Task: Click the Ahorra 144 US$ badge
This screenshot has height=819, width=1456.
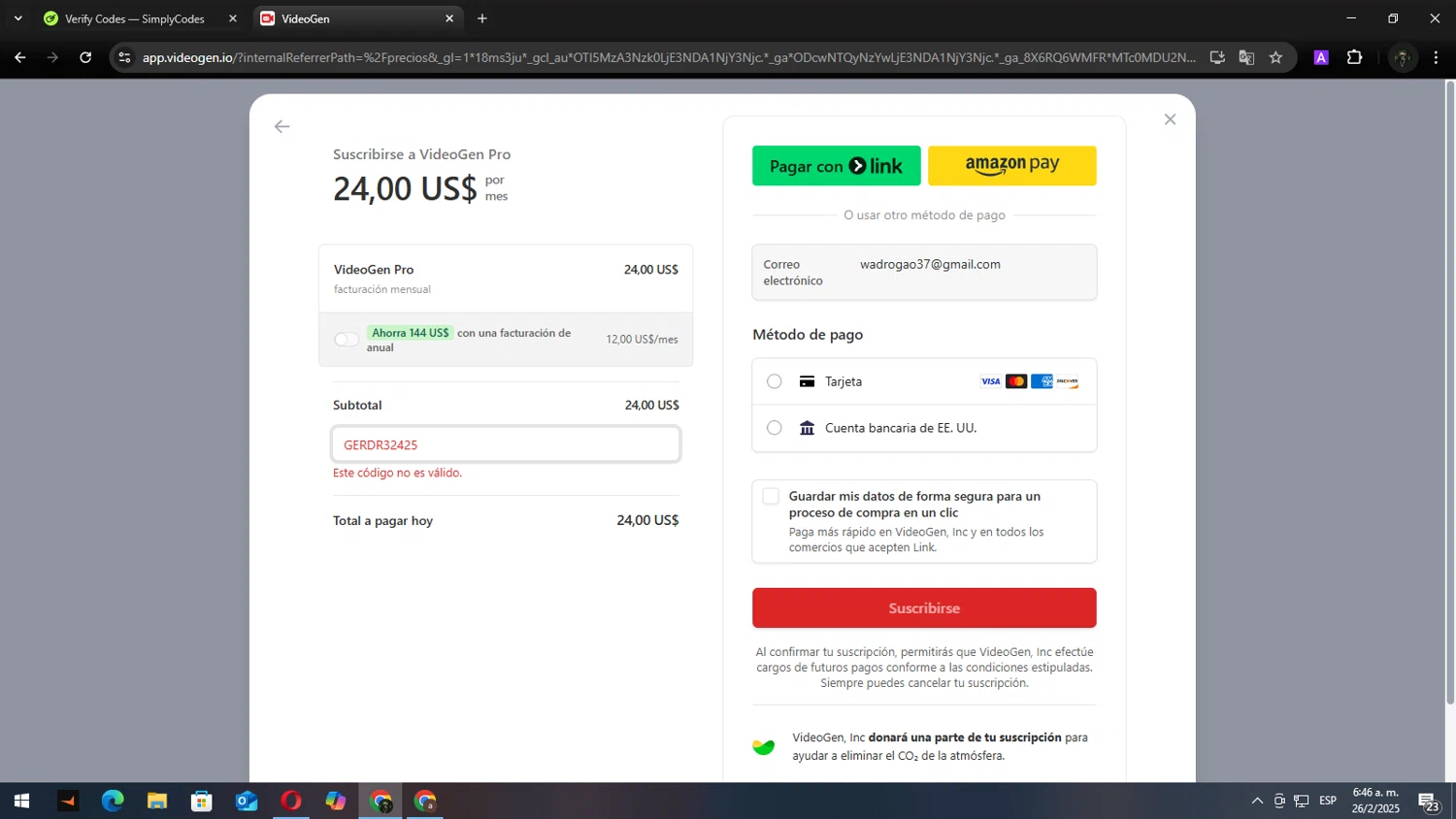Action: pos(411,333)
